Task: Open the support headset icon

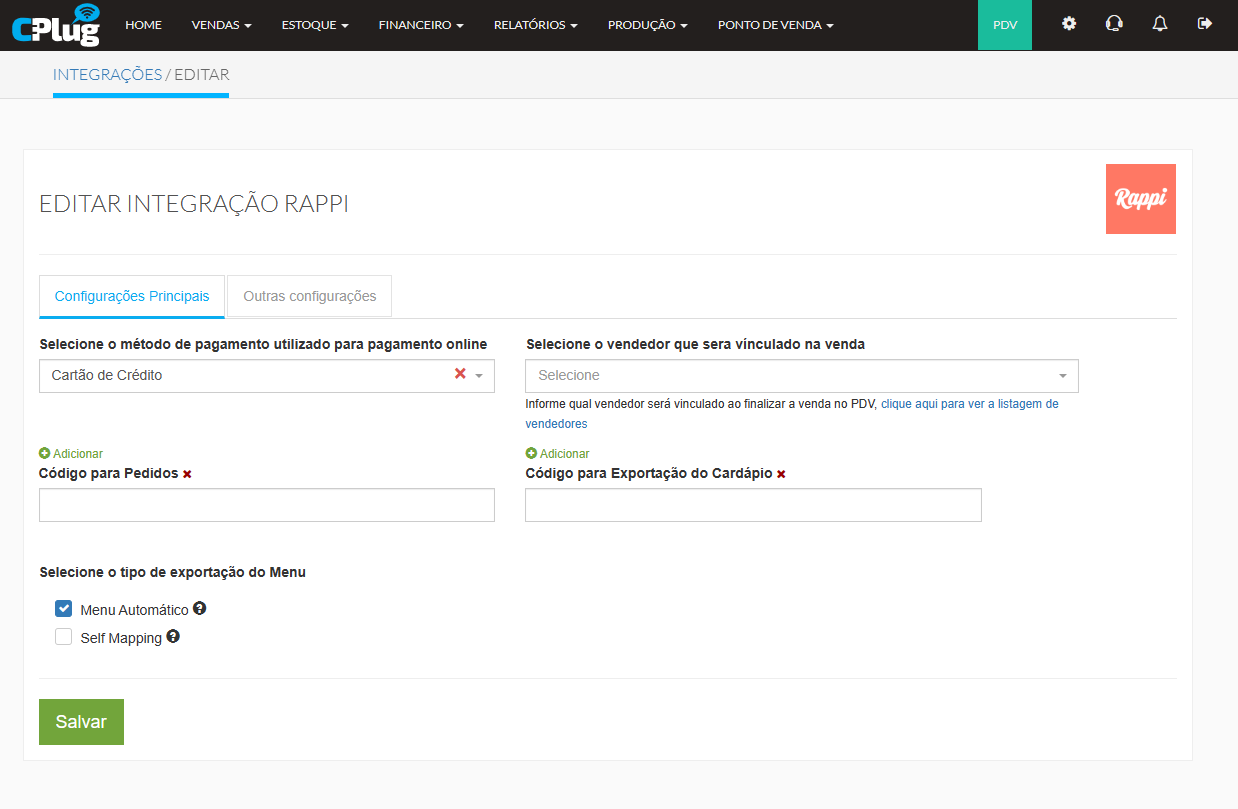Action: pos(1114,24)
